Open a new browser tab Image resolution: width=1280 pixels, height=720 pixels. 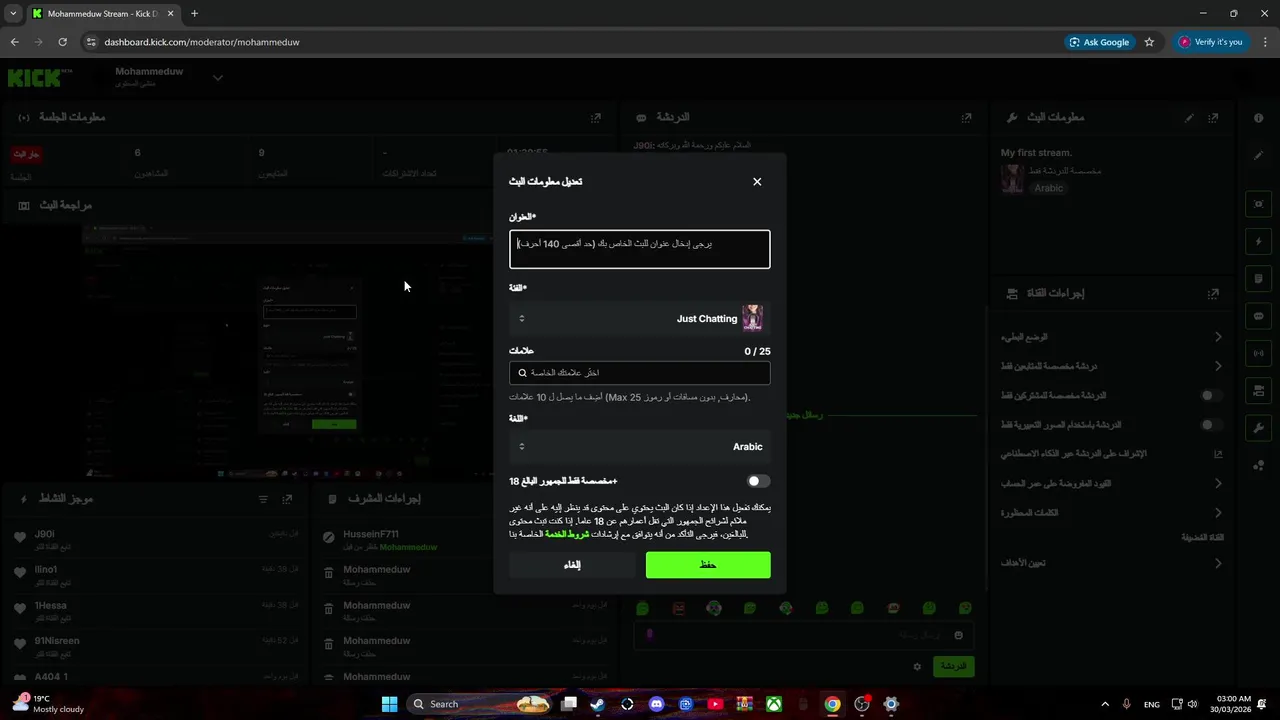[194, 14]
